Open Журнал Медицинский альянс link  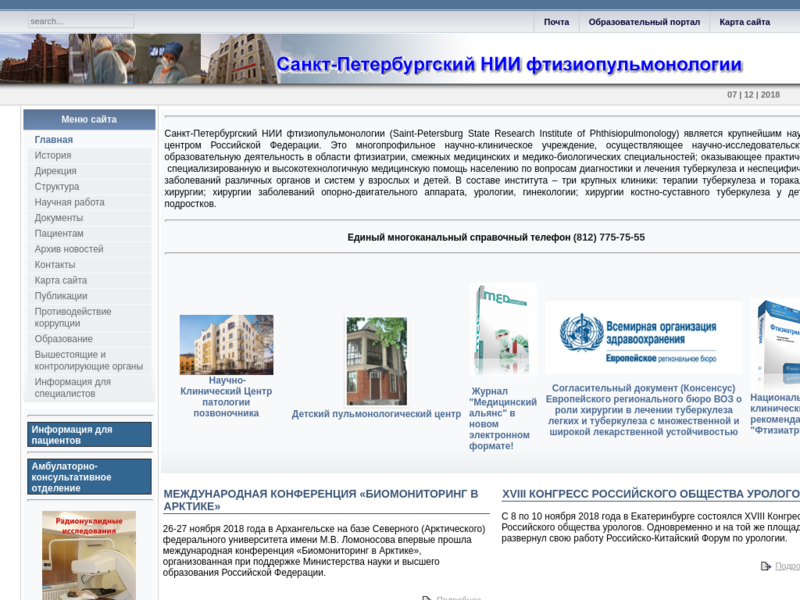pyautogui.click(x=503, y=418)
